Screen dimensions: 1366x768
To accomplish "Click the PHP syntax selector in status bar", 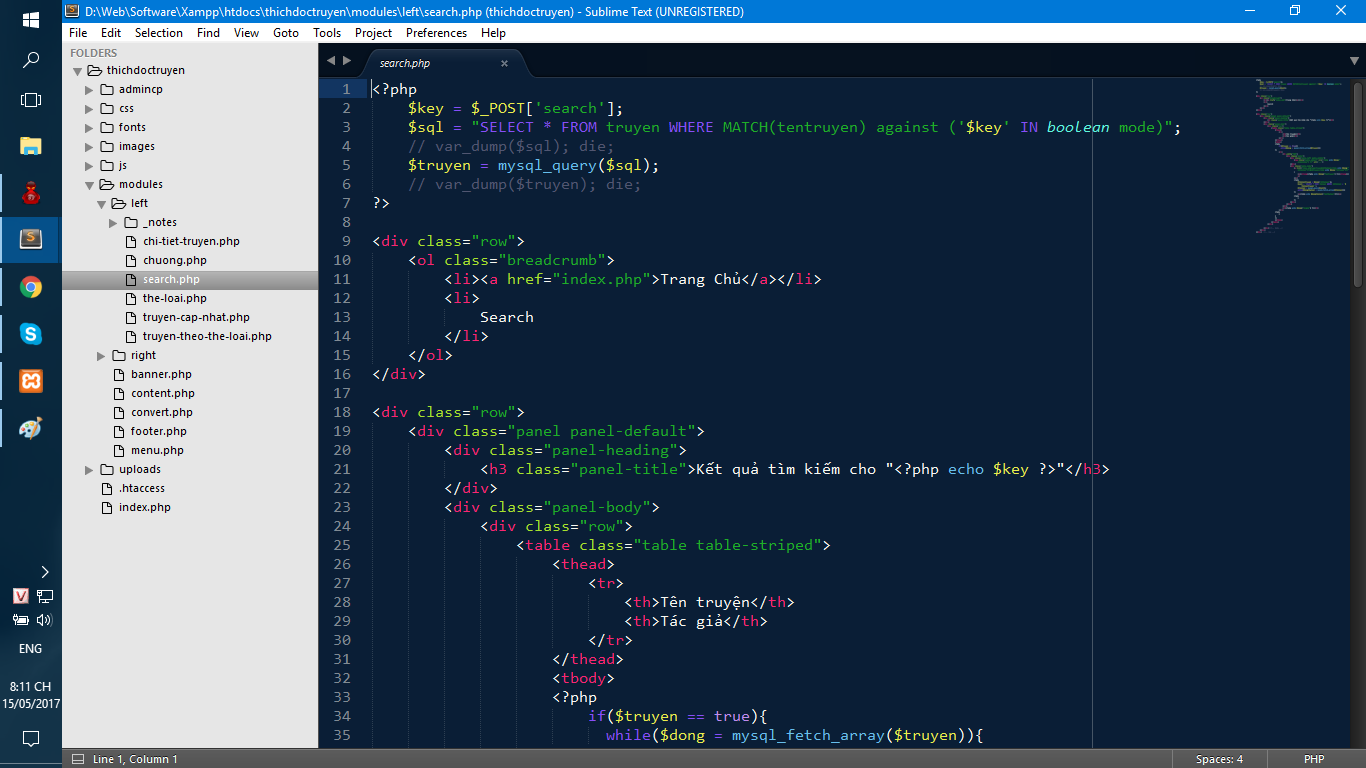I will (1313, 759).
